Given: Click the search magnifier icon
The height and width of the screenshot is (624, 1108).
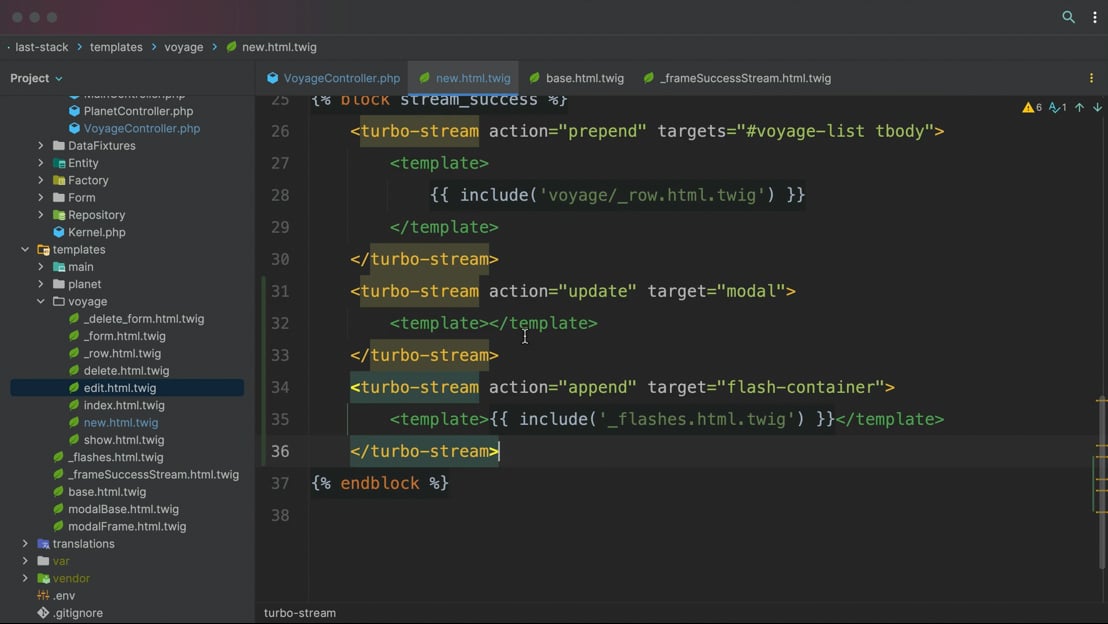Looking at the screenshot, I should pos(1068,17).
